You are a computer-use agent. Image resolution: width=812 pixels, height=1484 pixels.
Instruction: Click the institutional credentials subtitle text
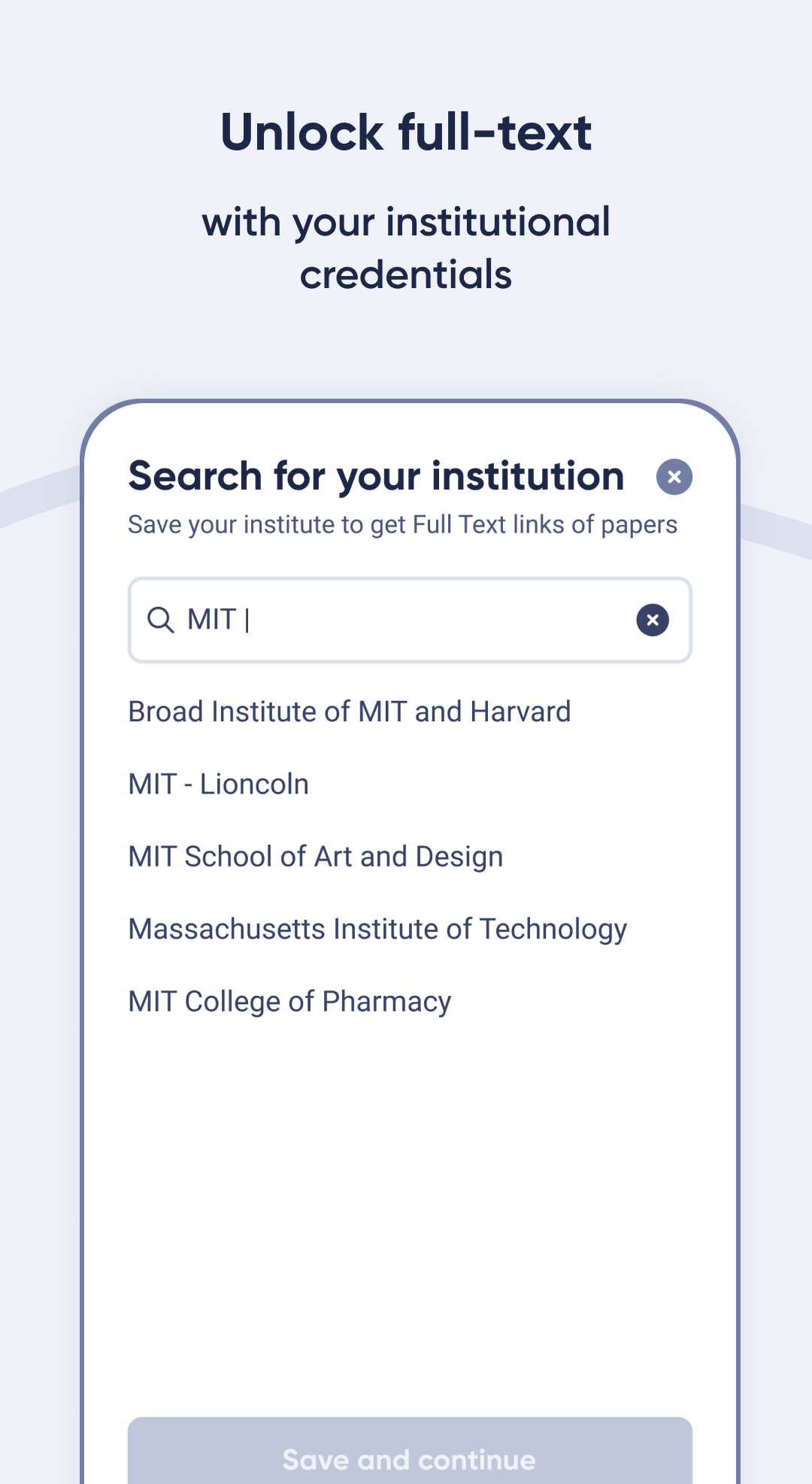(406, 248)
